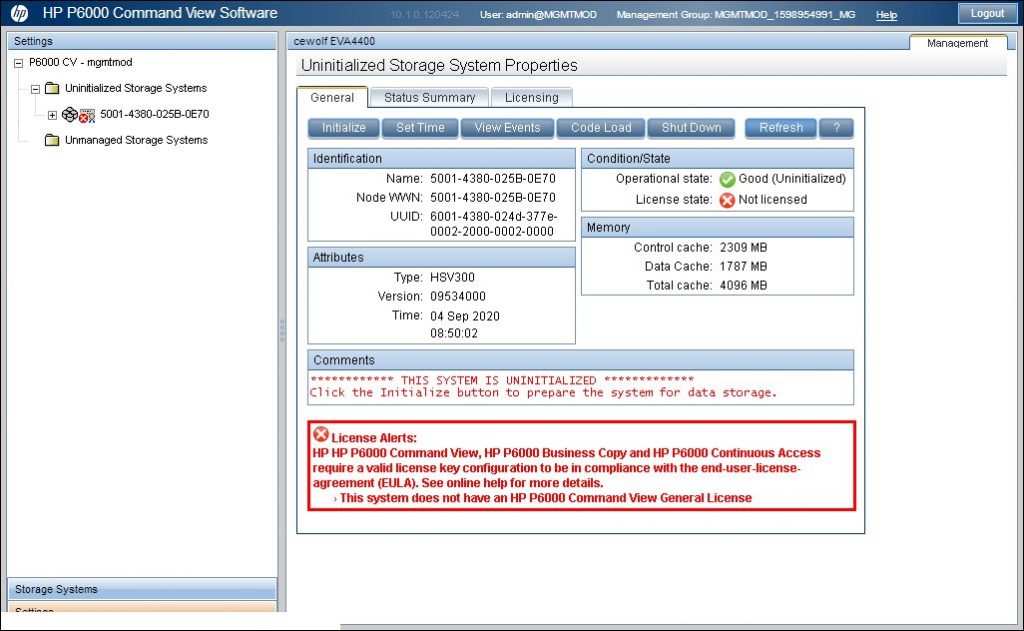Refresh the storage system properties
The height and width of the screenshot is (631, 1024).
coord(780,127)
